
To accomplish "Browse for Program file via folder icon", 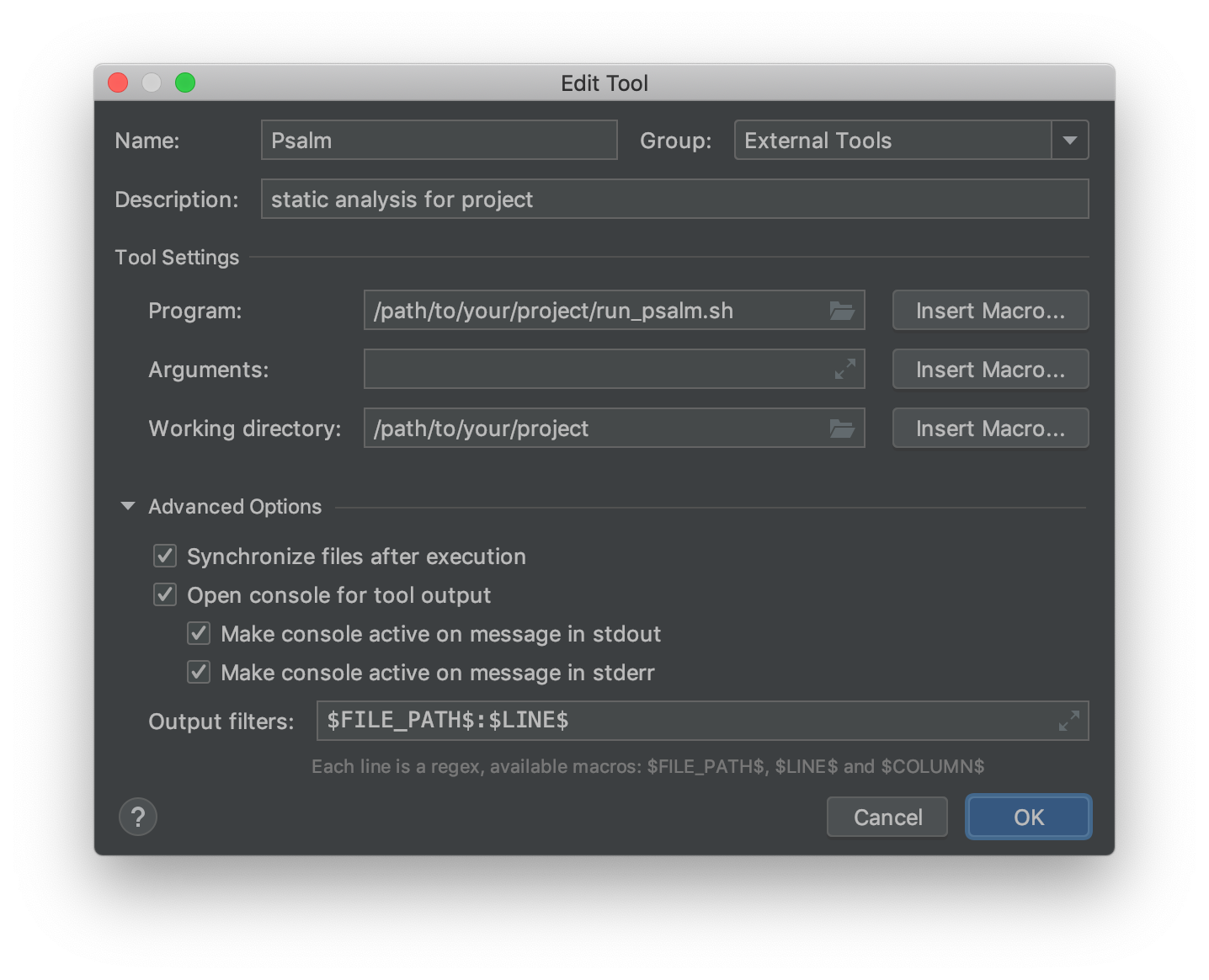I will (842, 311).
